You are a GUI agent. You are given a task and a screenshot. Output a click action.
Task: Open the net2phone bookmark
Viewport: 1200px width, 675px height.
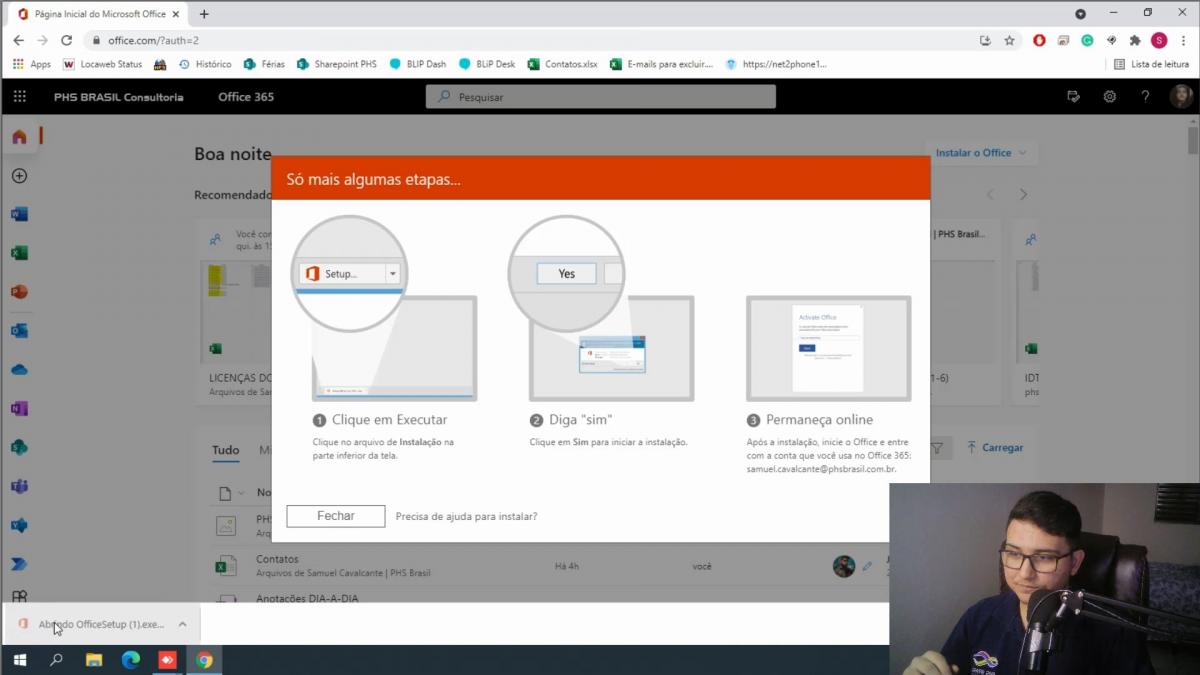776,64
